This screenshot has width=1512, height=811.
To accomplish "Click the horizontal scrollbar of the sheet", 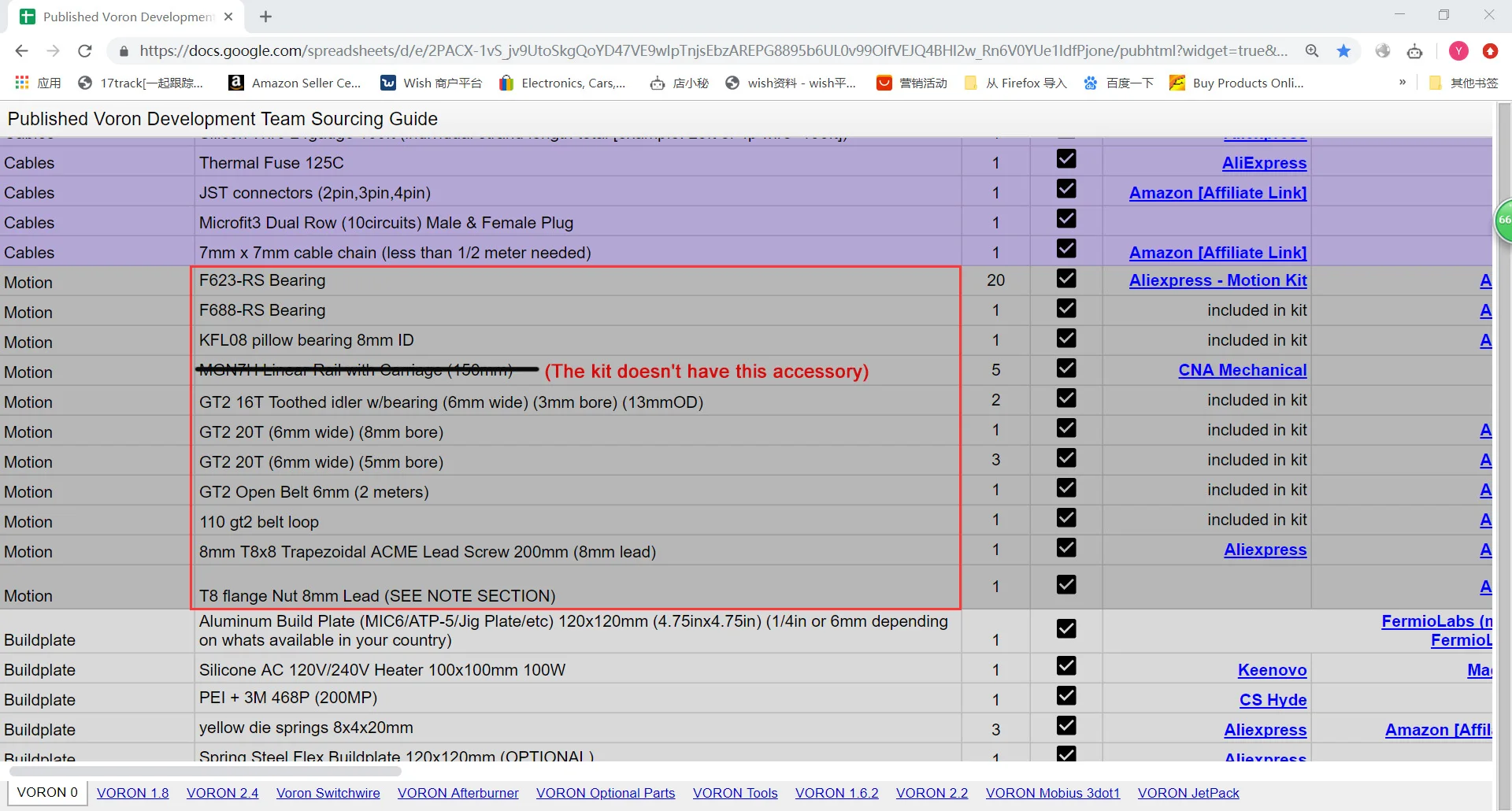I will click(x=205, y=772).
